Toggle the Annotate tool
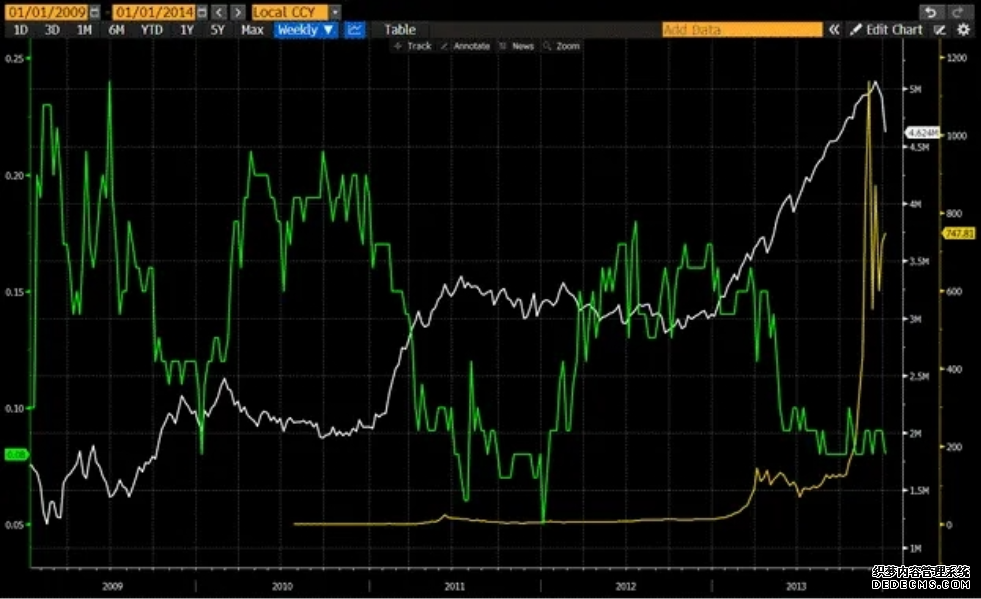The height and width of the screenshot is (599, 981). pos(465,46)
